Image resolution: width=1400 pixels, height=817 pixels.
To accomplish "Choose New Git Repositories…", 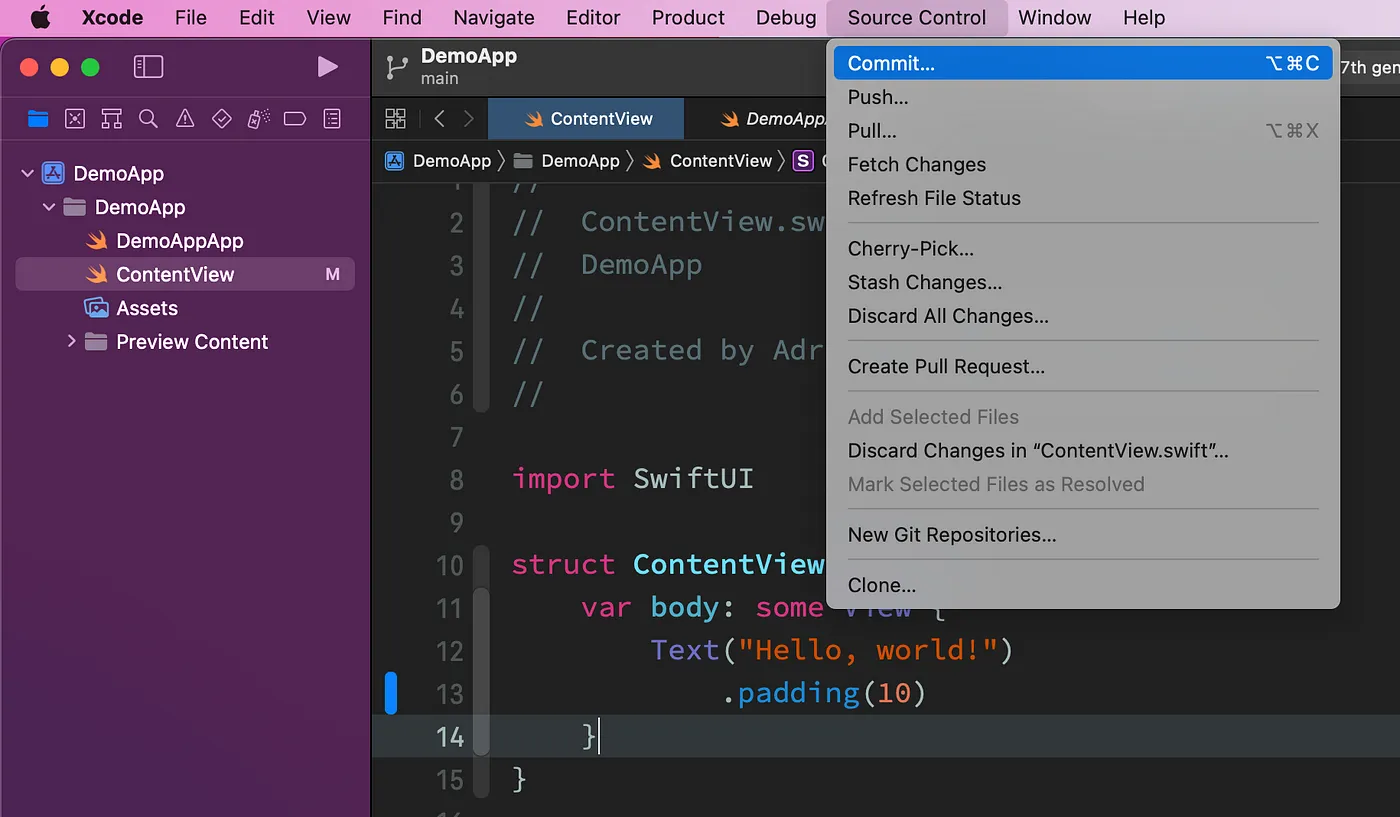I will pos(1083,534).
